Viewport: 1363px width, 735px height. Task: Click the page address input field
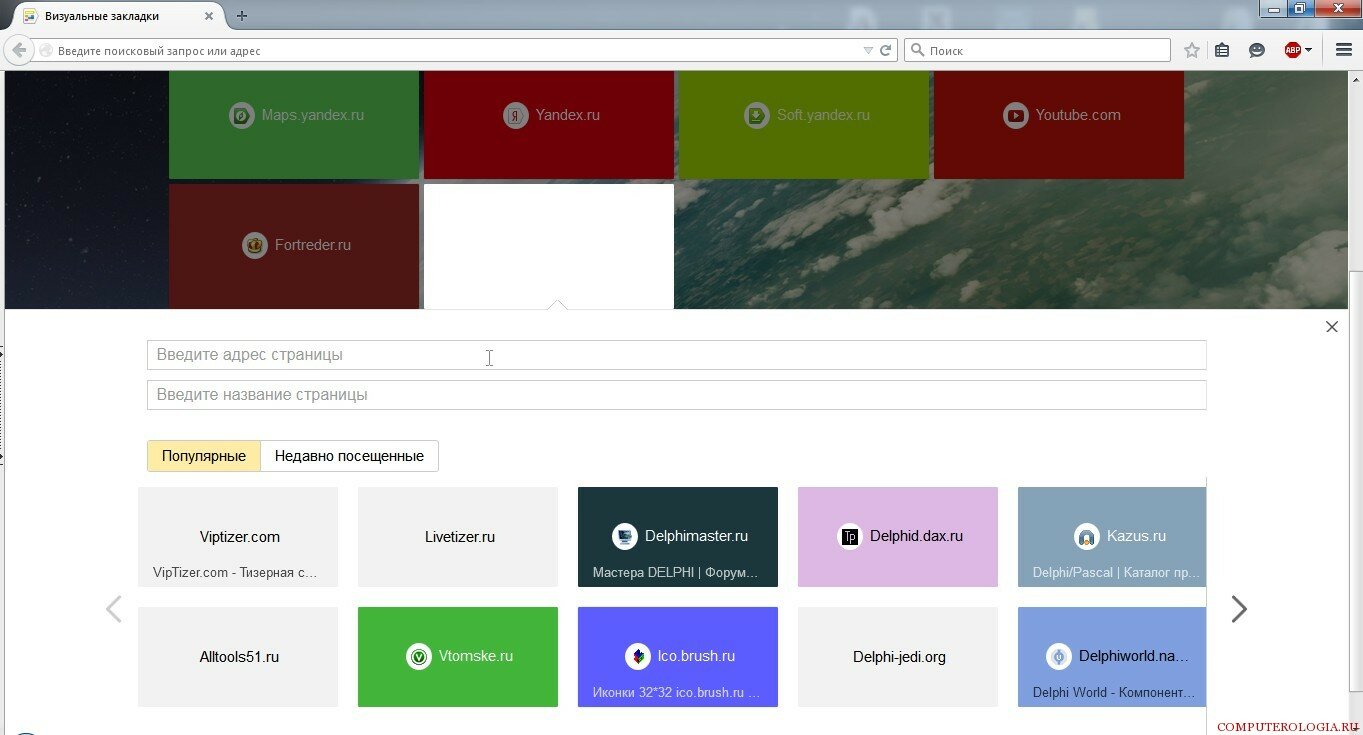[x=676, y=355]
